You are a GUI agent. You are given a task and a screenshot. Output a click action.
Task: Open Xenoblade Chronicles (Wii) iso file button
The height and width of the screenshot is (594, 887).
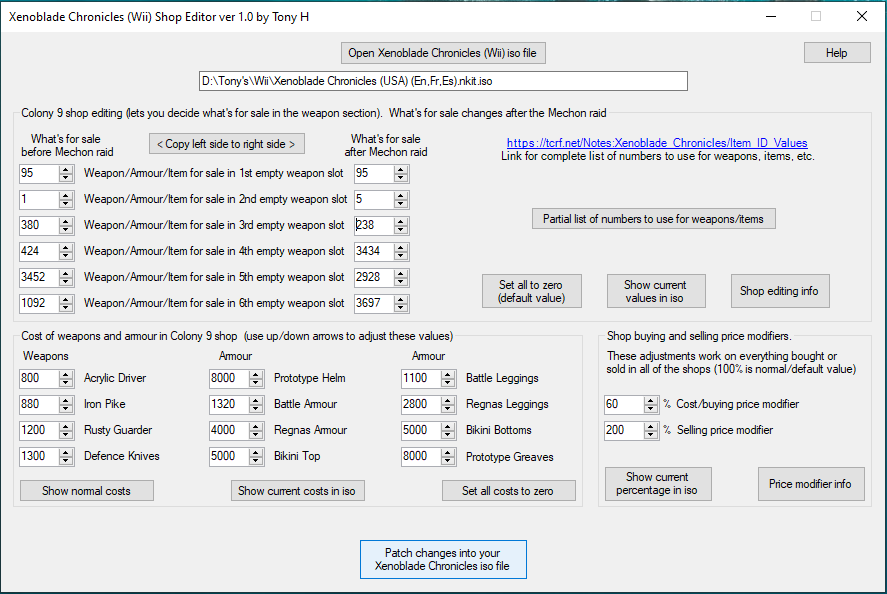click(x=443, y=53)
